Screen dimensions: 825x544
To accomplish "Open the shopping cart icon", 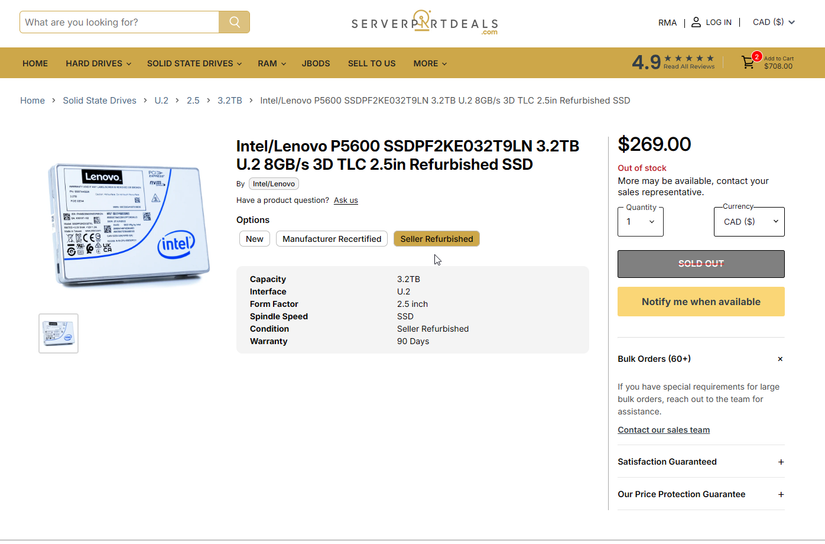I will (x=747, y=63).
